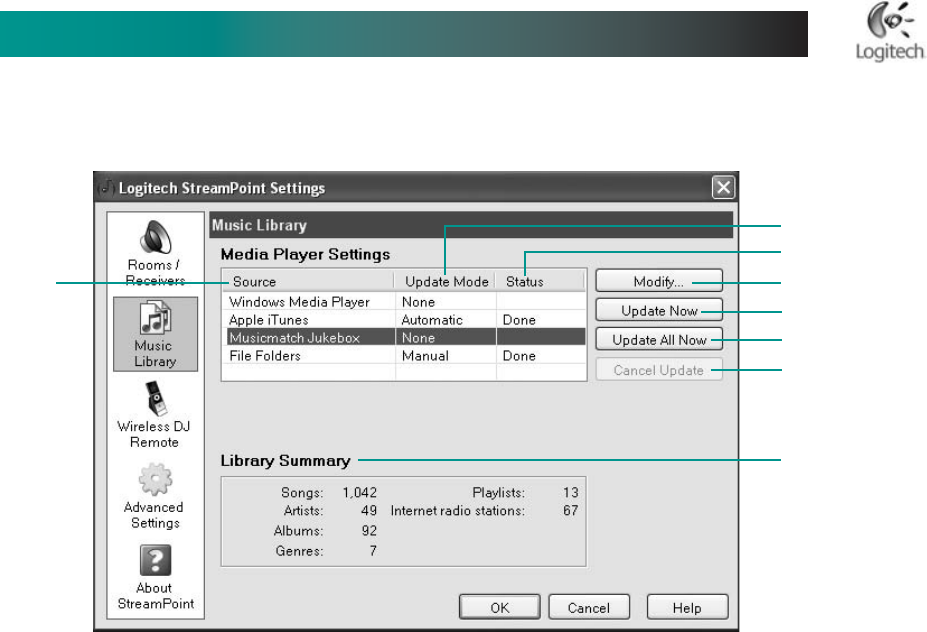
Task: Open the Wireless DJ Remote icon
Action: [156, 398]
